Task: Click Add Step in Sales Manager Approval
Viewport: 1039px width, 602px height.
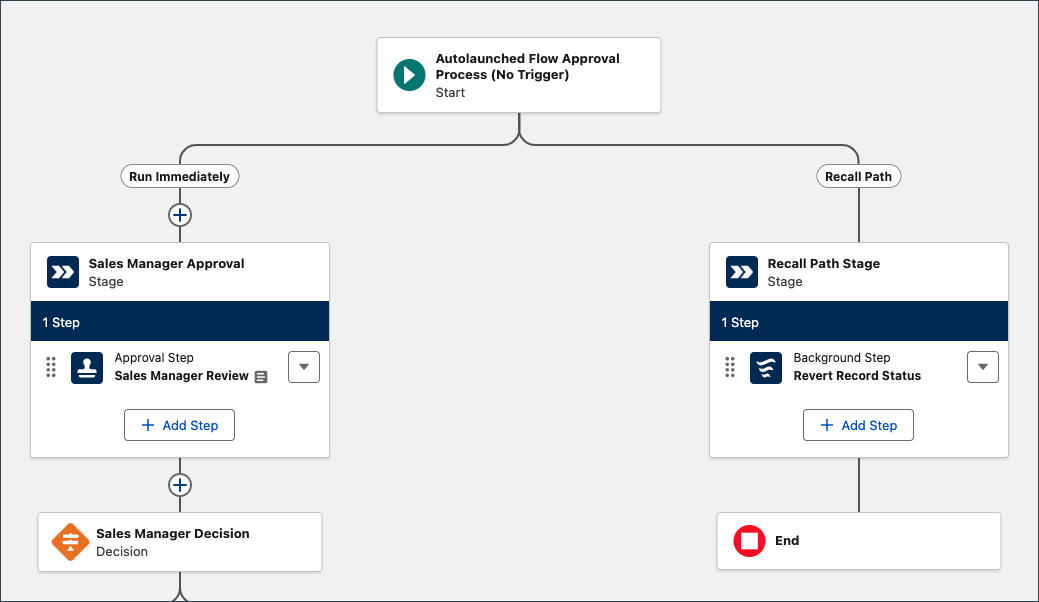Action: tap(179, 425)
